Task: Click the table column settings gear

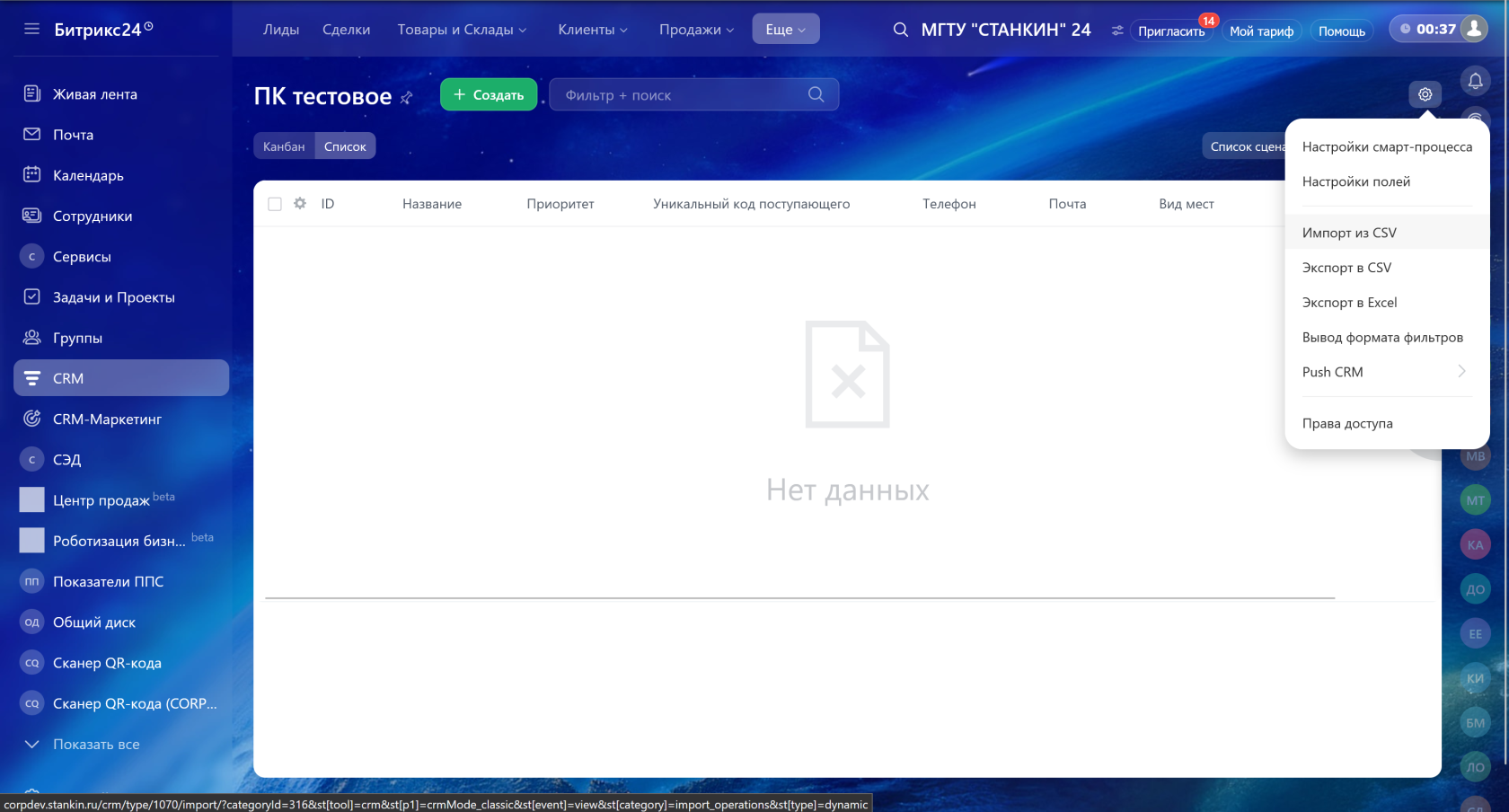Action: pos(300,204)
